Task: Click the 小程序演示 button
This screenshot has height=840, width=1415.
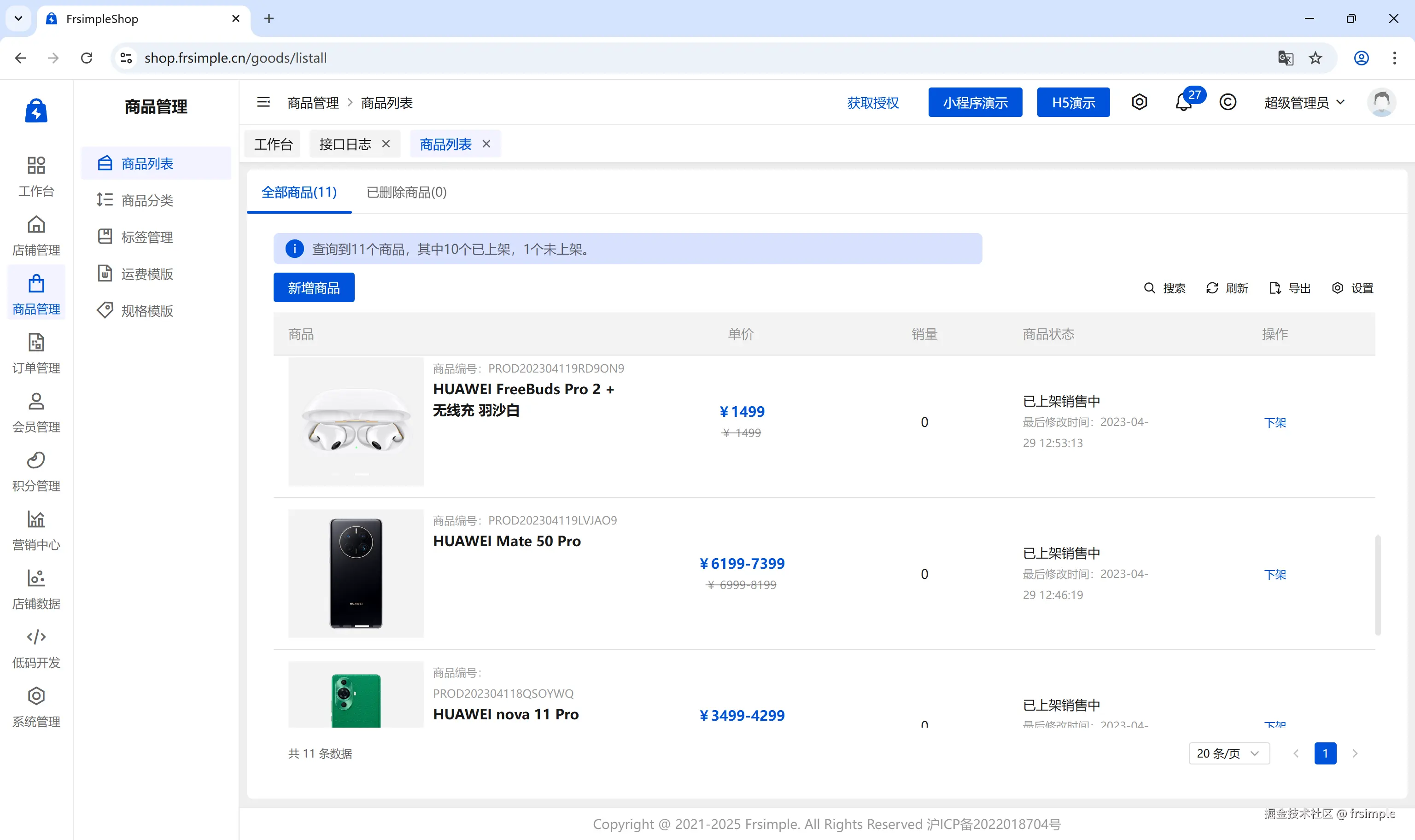Action: tap(975, 102)
